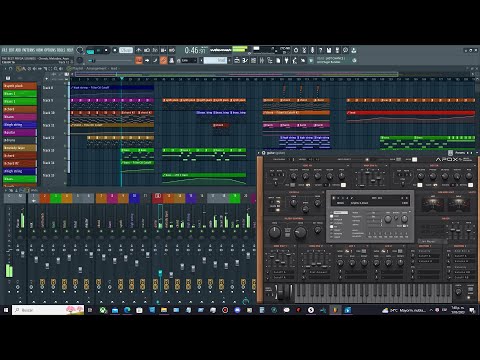This screenshot has width=480, height=360.
Task: Click the playhead marker on the playlist timeline
Action: click(x=122, y=78)
